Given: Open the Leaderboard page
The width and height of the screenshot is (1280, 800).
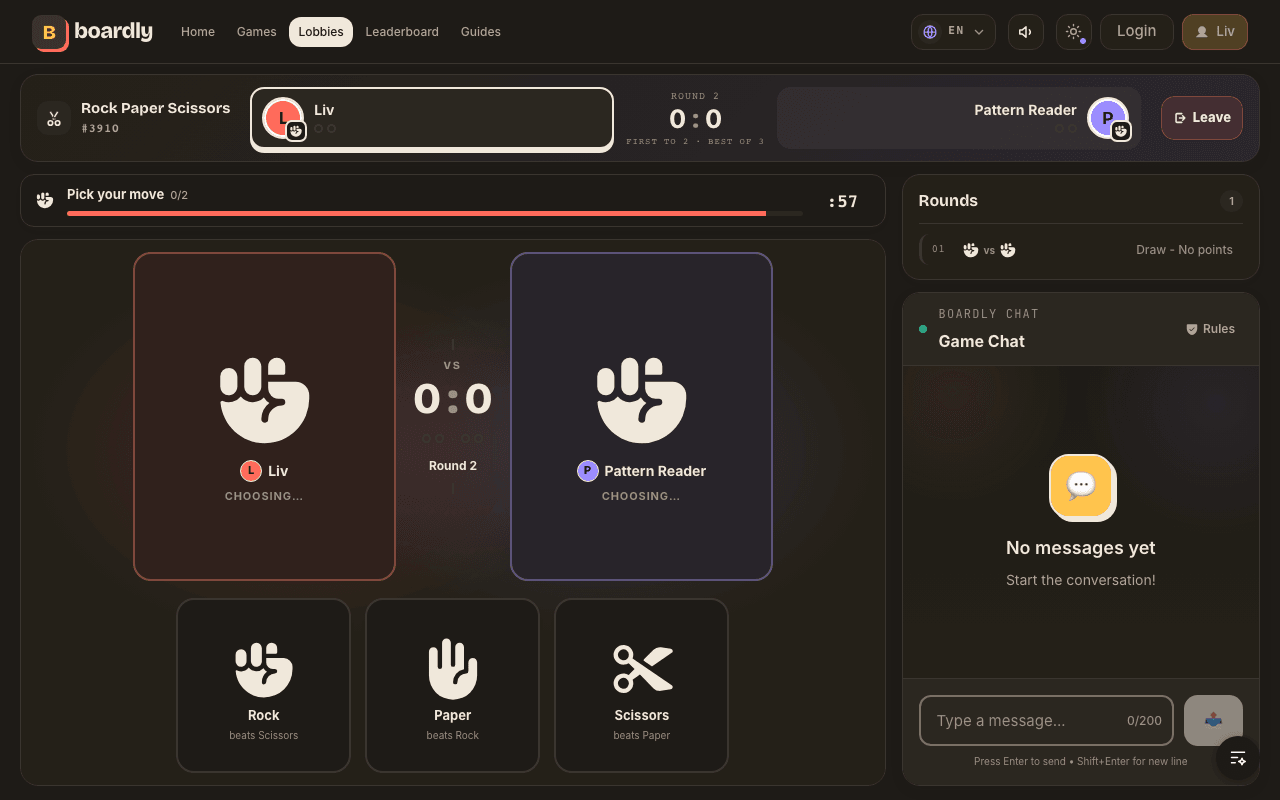Looking at the screenshot, I should (x=402, y=32).
